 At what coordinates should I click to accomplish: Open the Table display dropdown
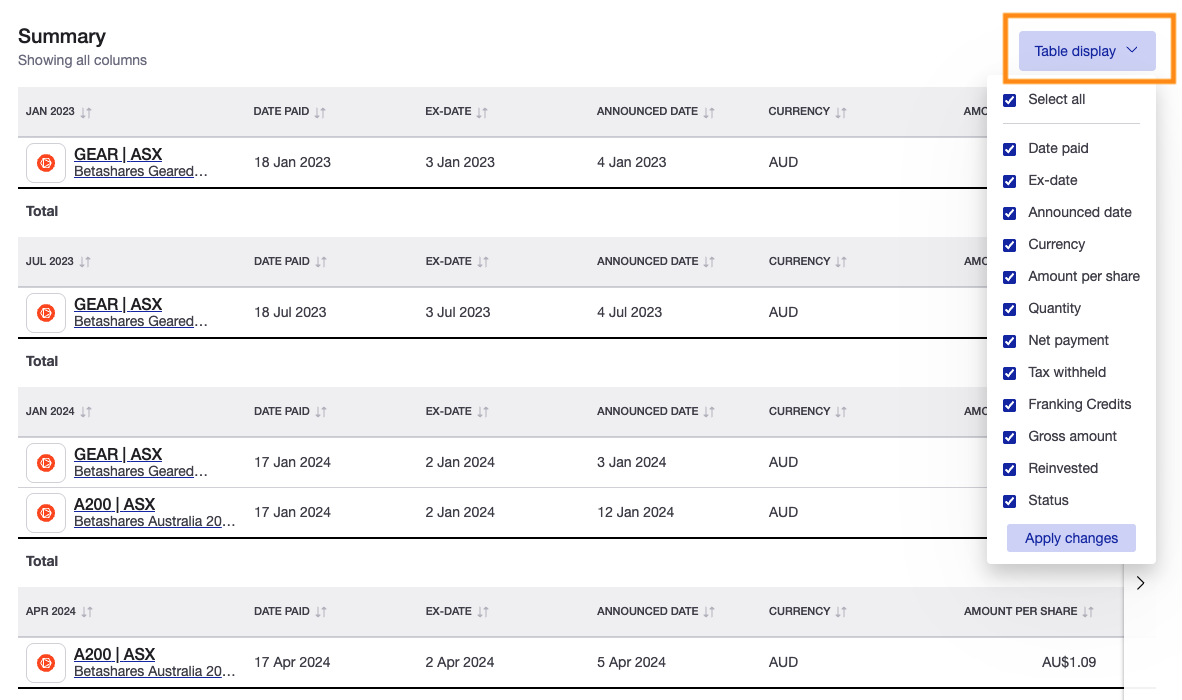(1086, 50)
